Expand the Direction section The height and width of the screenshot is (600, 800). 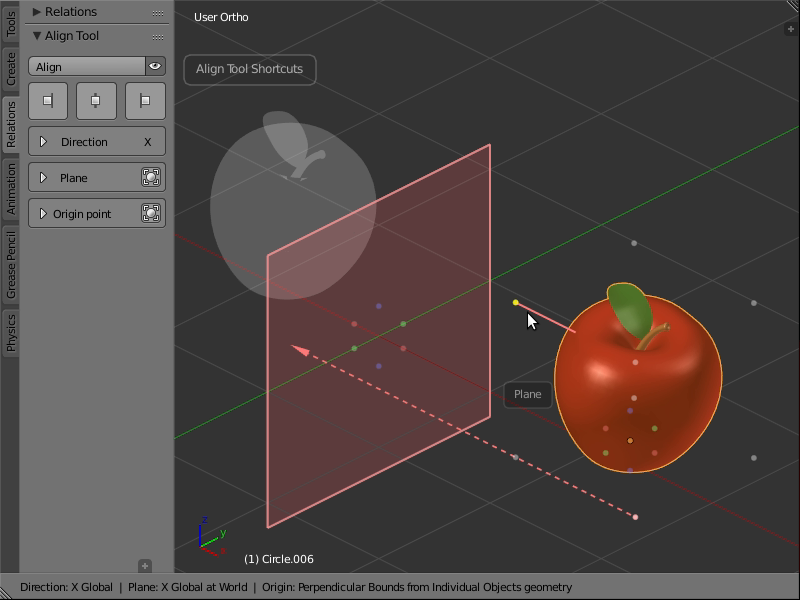click(43, 141)
